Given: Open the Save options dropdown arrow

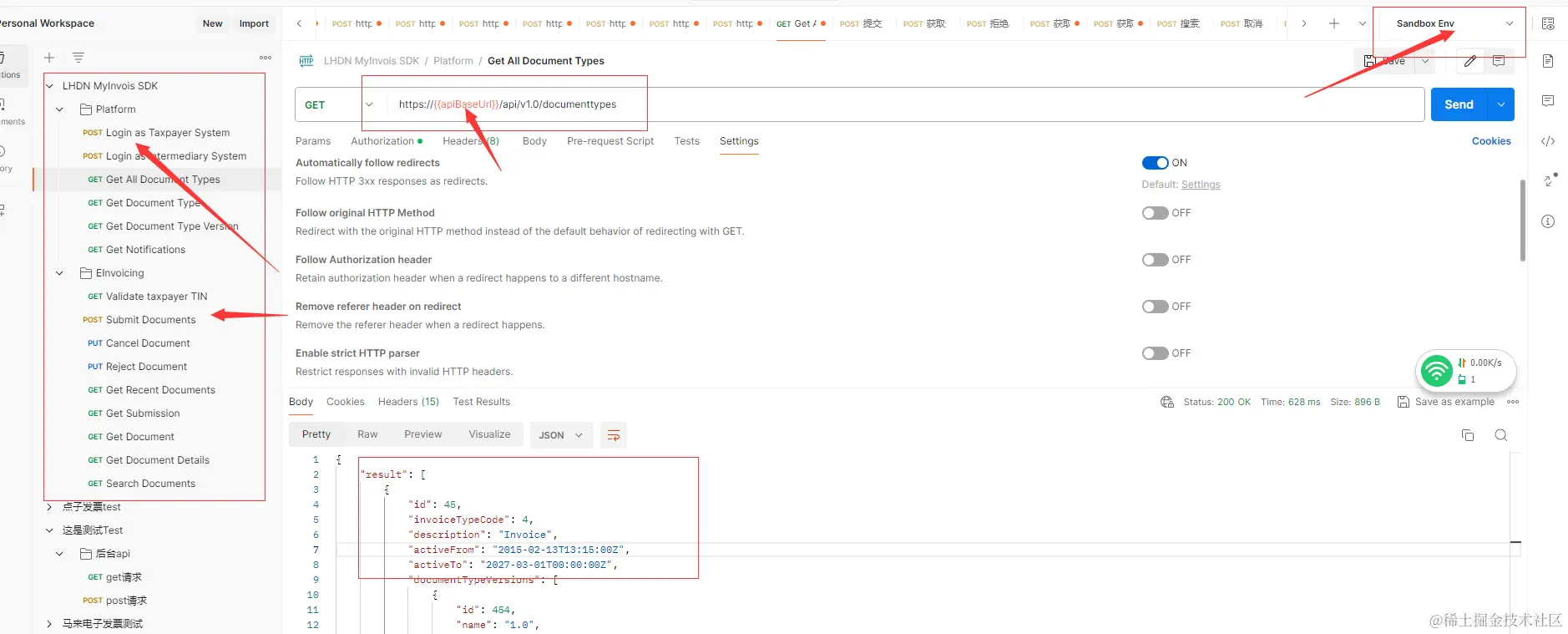Looking at the screenshot, I should (1425, 61).
